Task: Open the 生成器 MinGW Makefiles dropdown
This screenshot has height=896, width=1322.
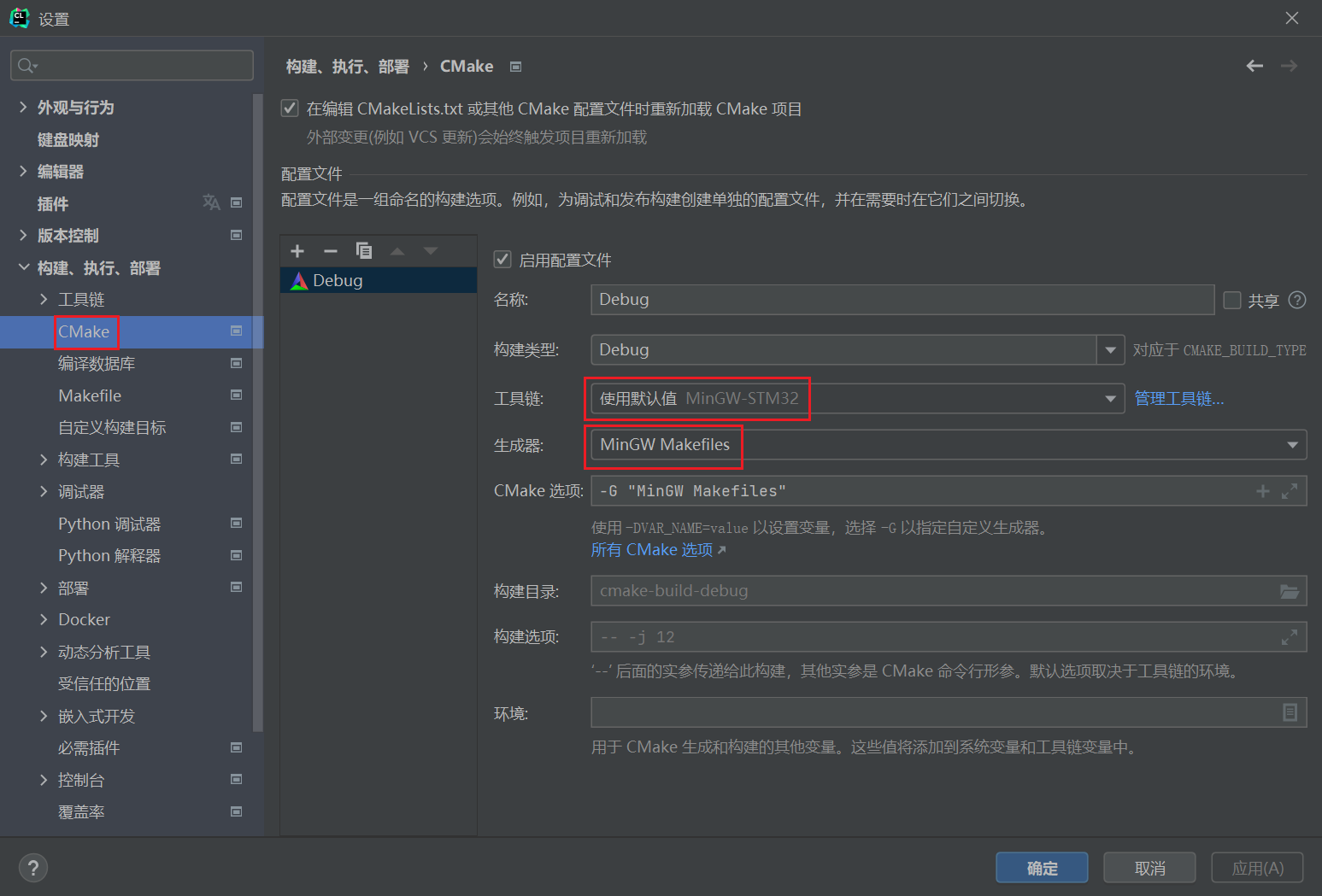Action: [x=949, y=445]
